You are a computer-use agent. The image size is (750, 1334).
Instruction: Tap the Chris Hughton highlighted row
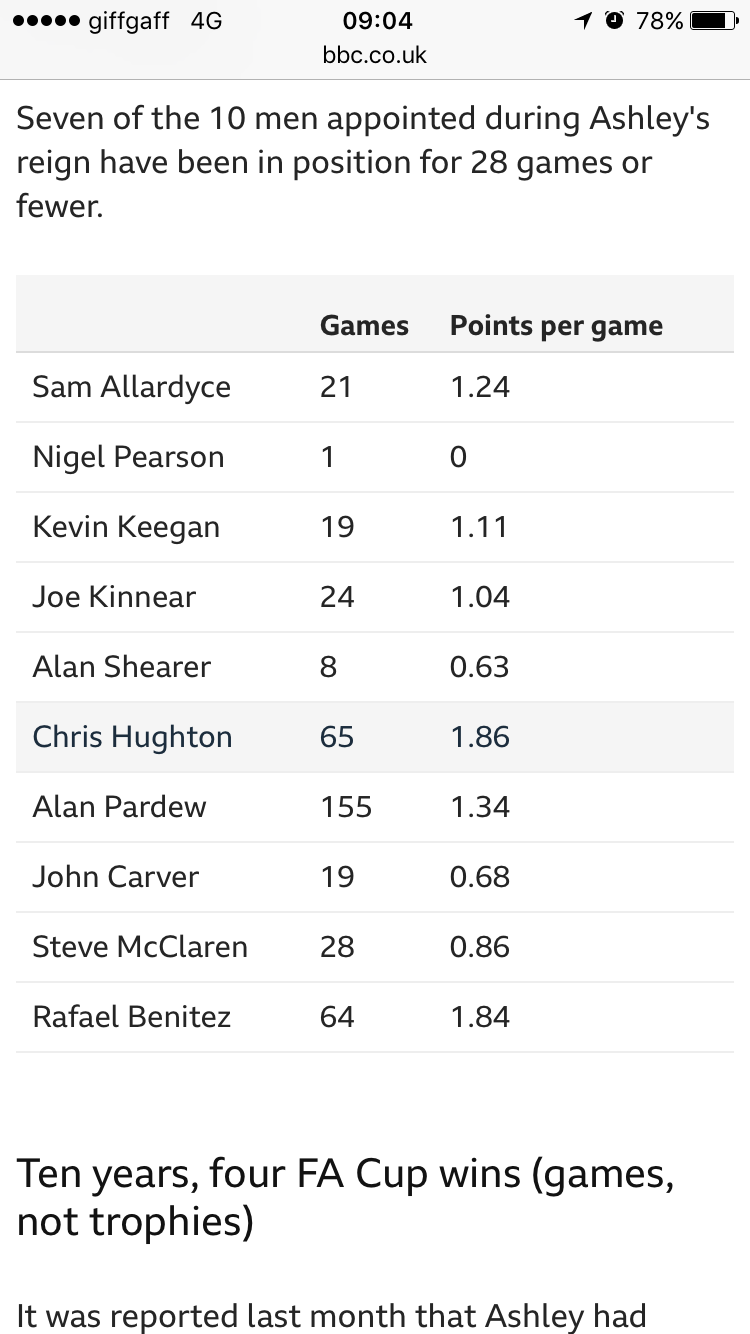(x=375, y=737)
